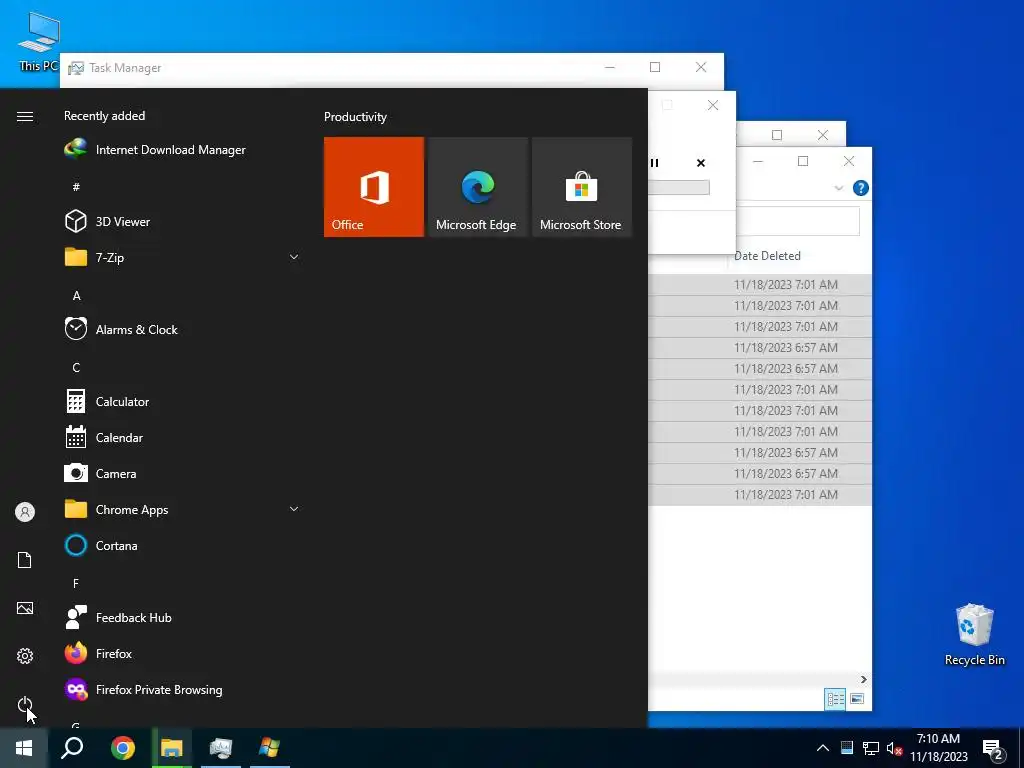The height and width of the screenshot is (768, 1024).
Task: Click the Productivity group title
Action: [355, 117]
